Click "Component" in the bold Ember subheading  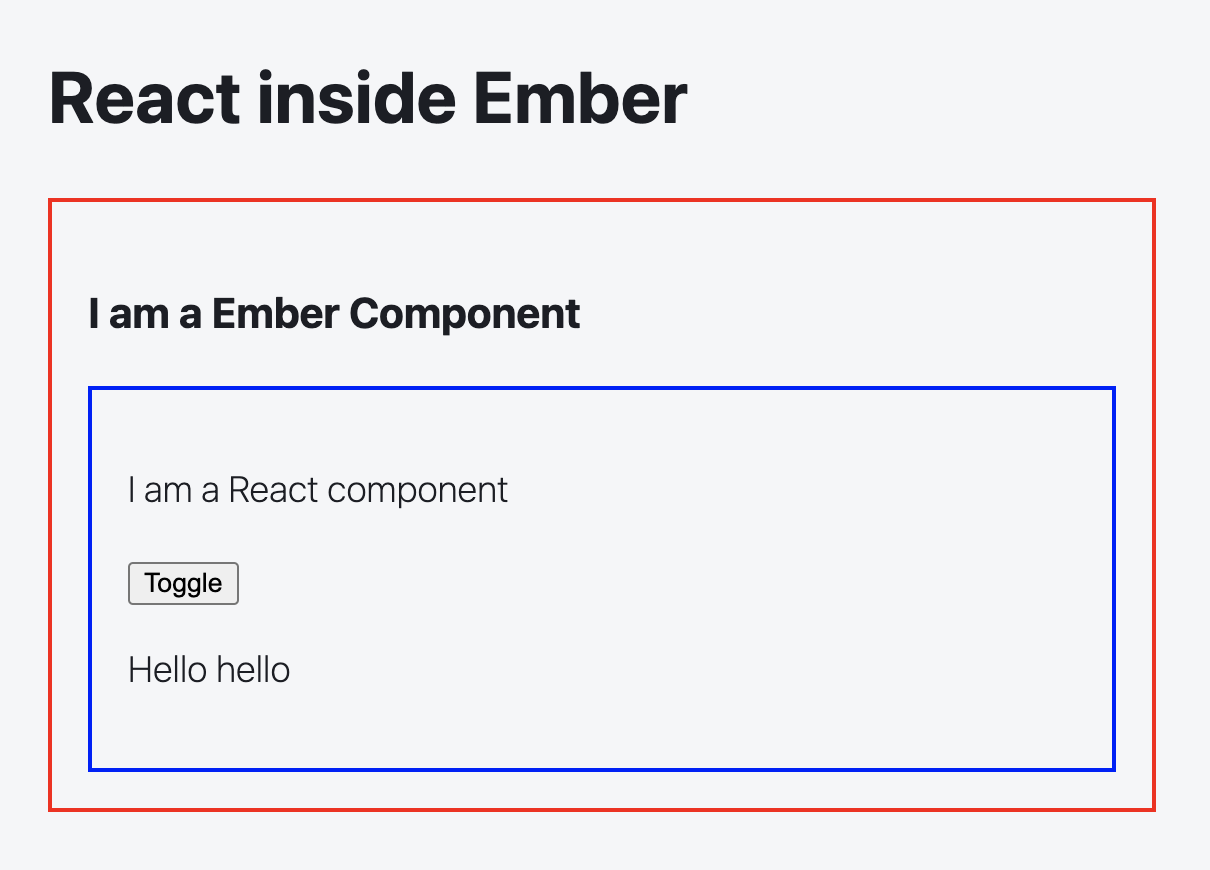[465, 314]
